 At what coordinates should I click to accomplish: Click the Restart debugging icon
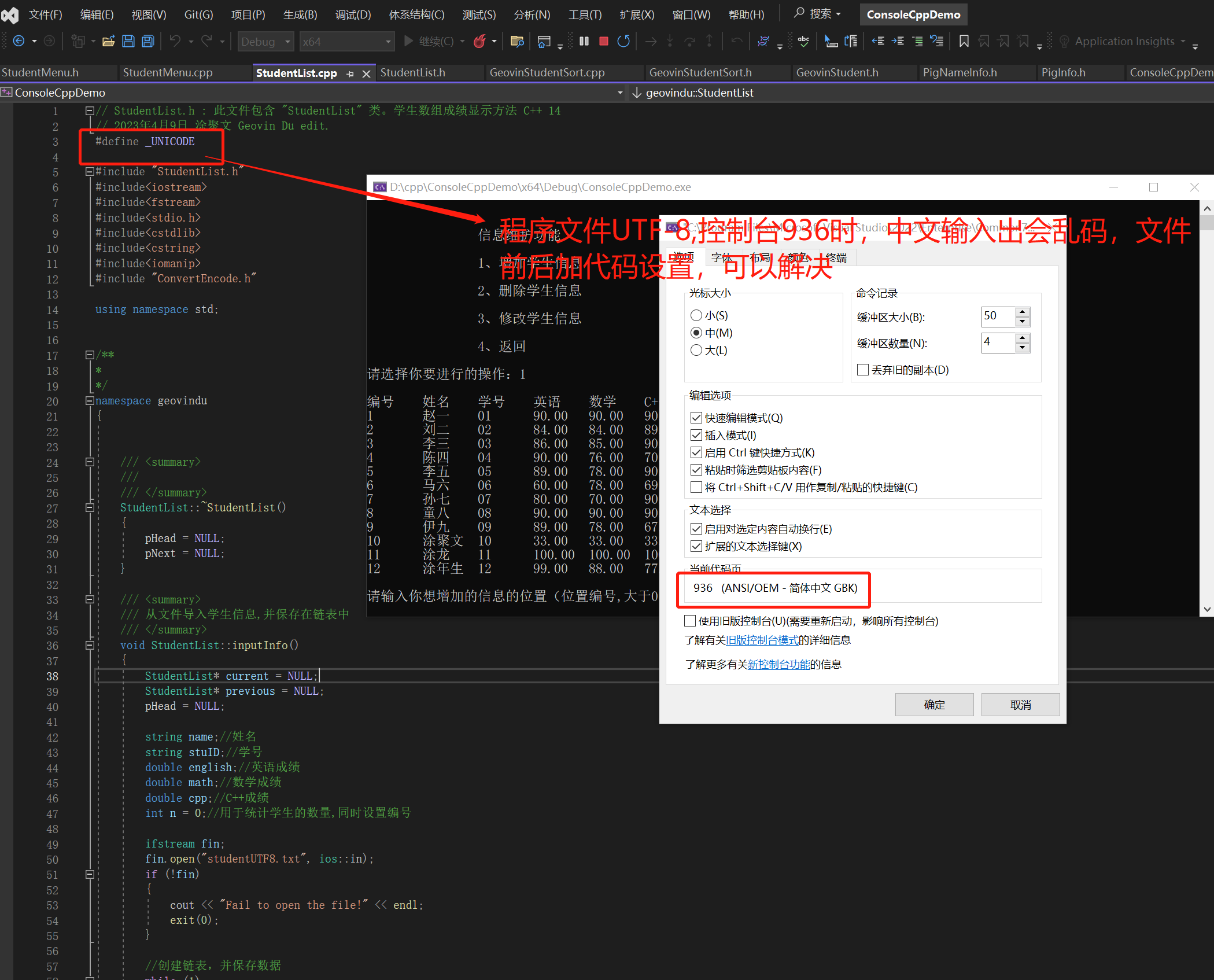(x=623, y=41)
